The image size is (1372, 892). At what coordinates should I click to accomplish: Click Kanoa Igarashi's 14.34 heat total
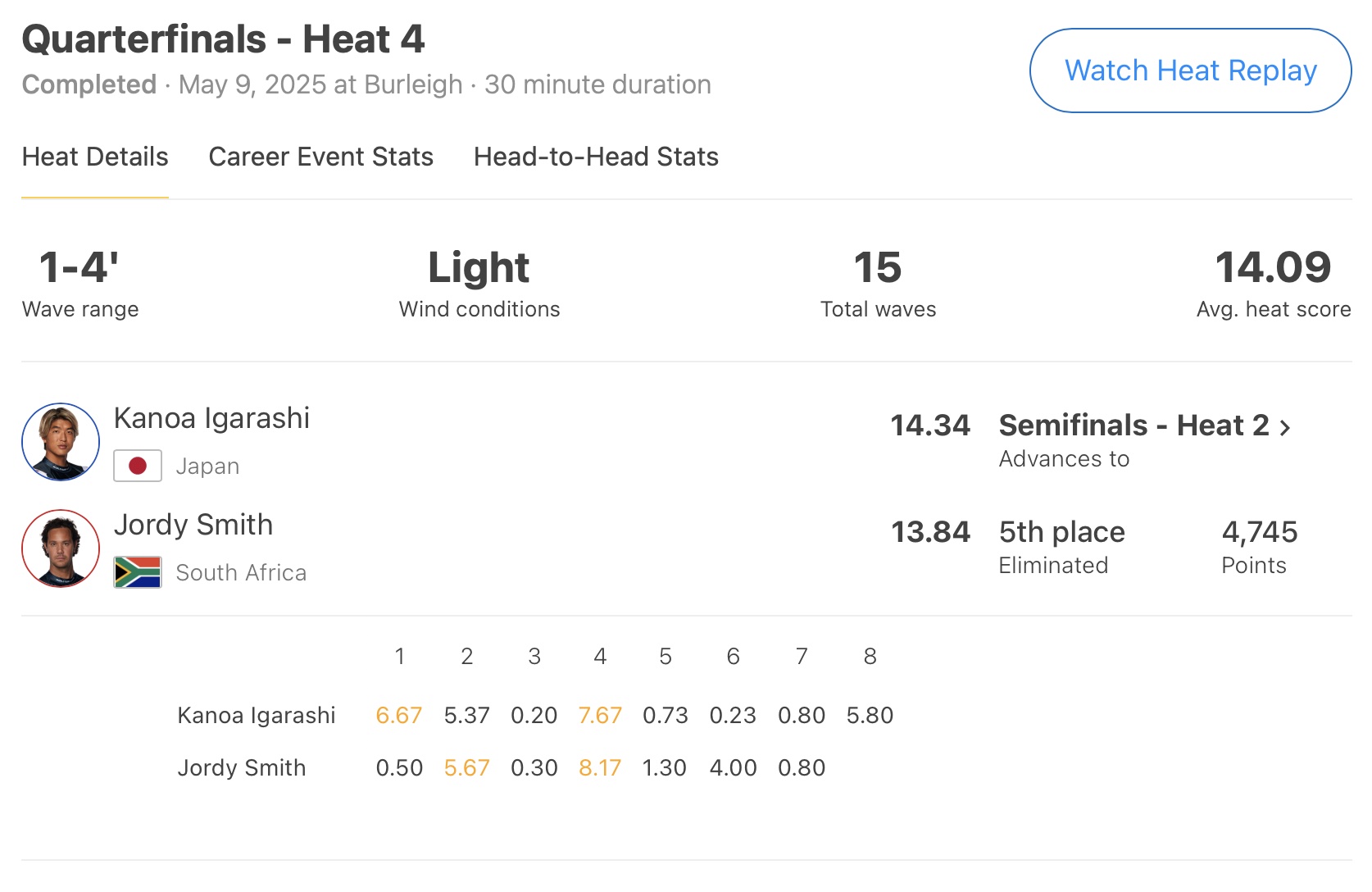pyautogui.click(x=930, y=426)
